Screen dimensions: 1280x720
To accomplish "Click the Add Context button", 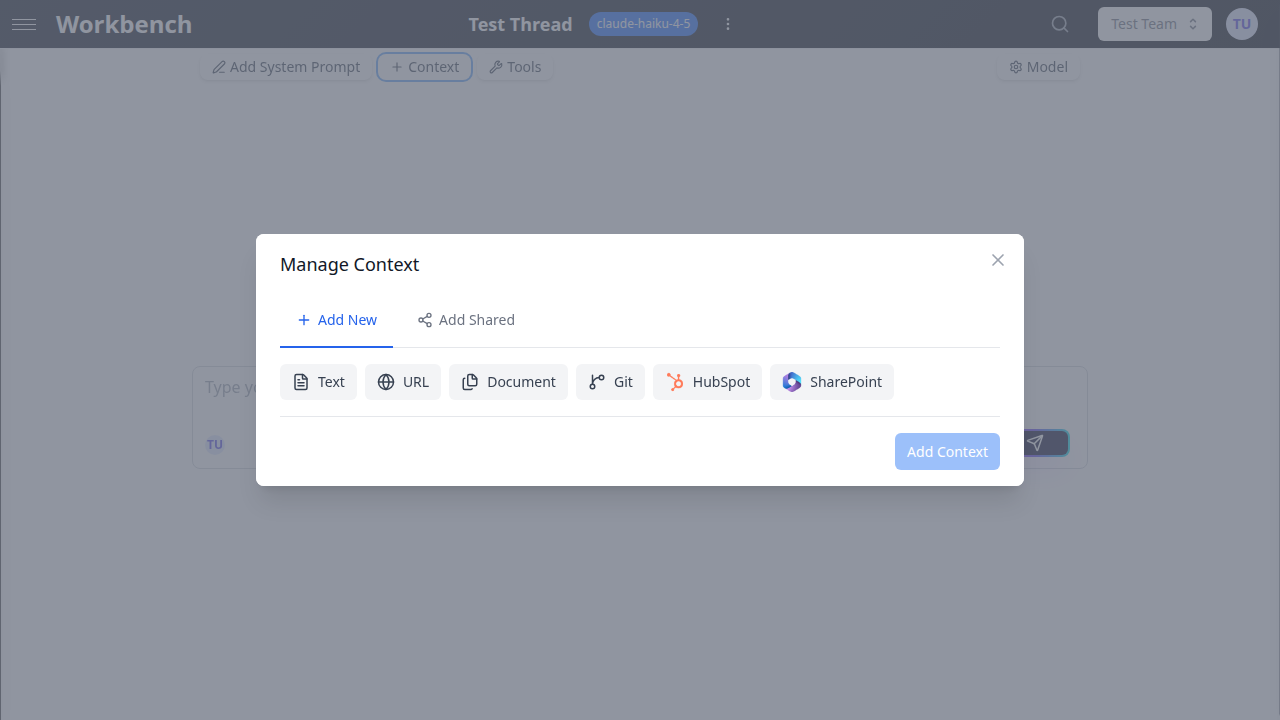I will (947, 451).
